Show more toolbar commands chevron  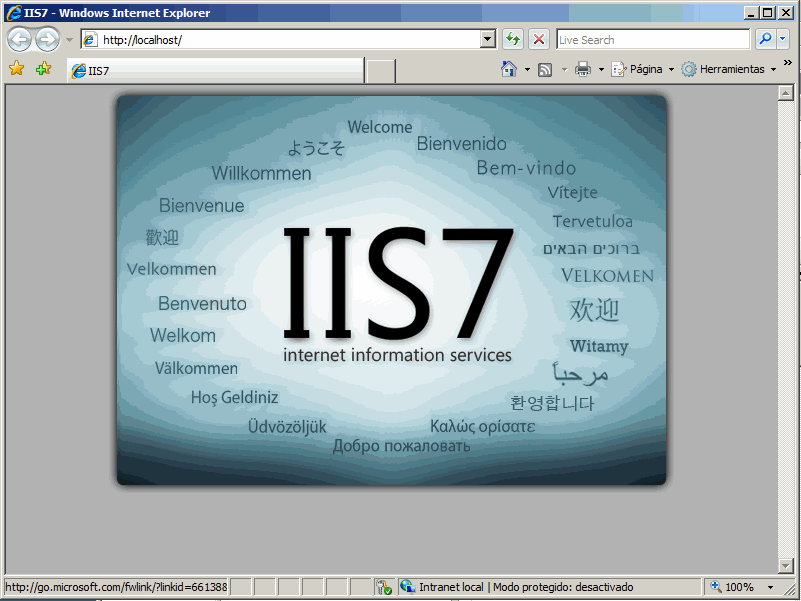tap(788, 63)
